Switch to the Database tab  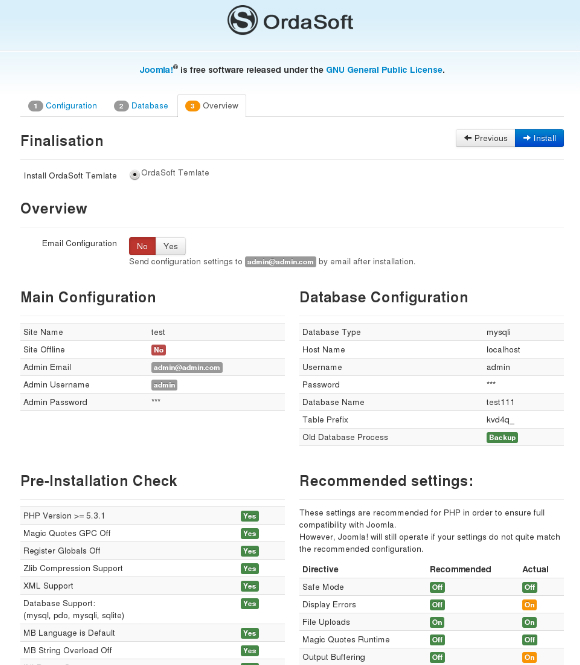[x=141, y=106]
